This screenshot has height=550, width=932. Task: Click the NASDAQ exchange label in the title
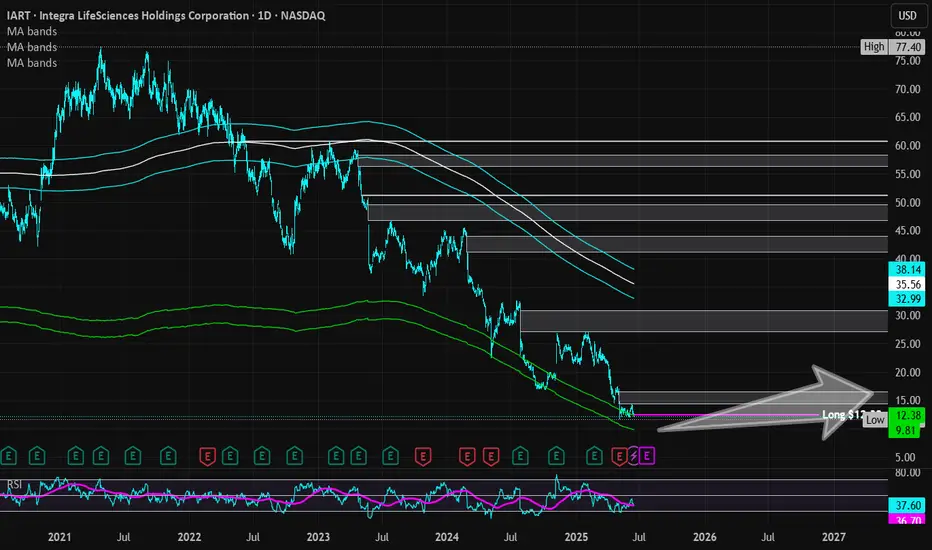303,15
